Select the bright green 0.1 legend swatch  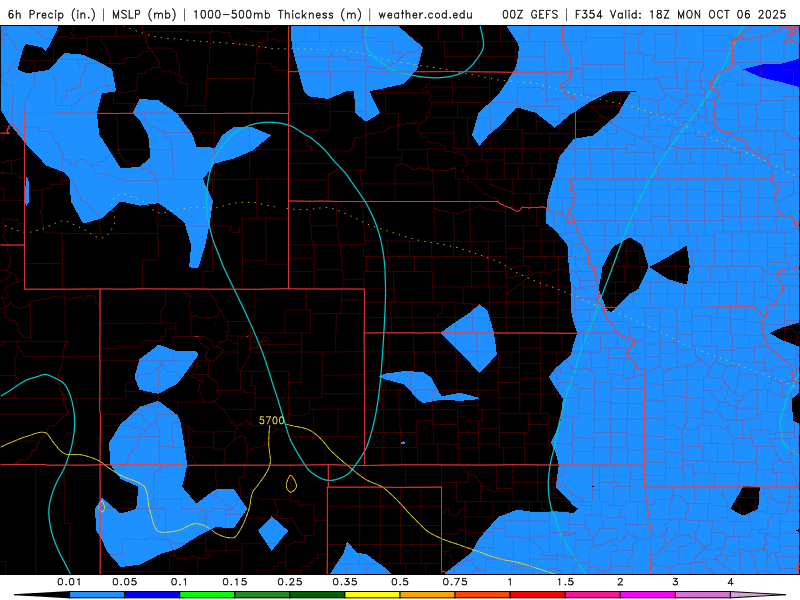pyautogui.click(x=207, y=595)
